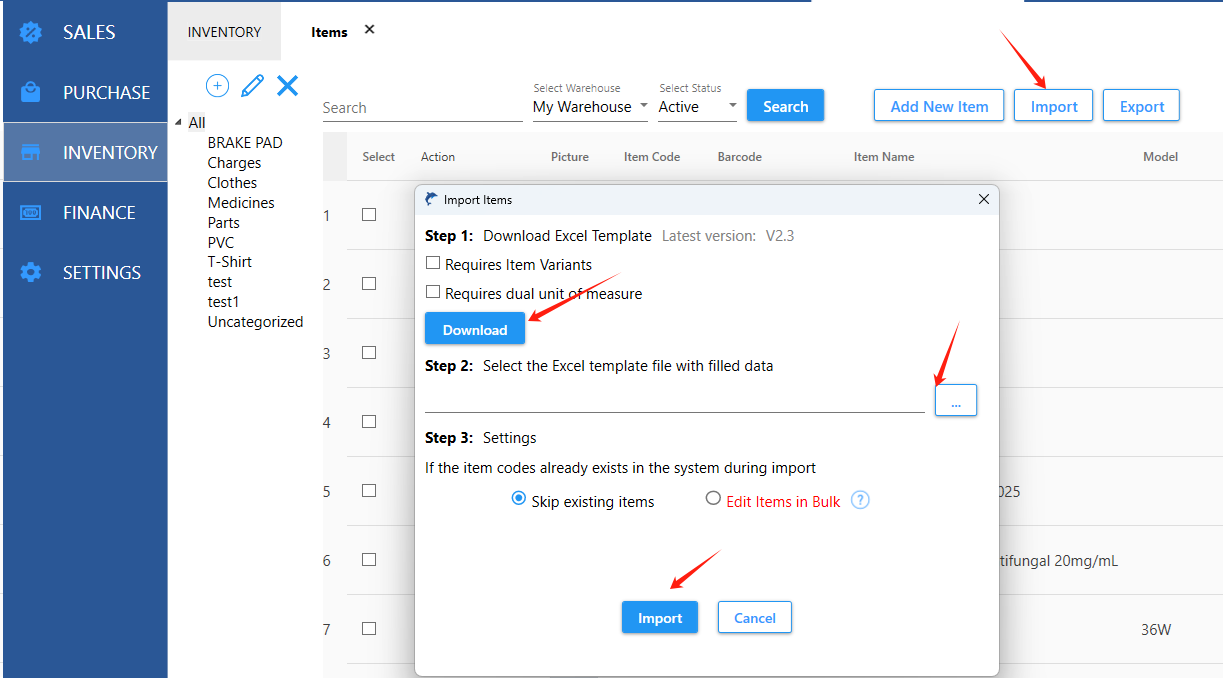Edit category using the pencil icon

click(x=252, y=86)
